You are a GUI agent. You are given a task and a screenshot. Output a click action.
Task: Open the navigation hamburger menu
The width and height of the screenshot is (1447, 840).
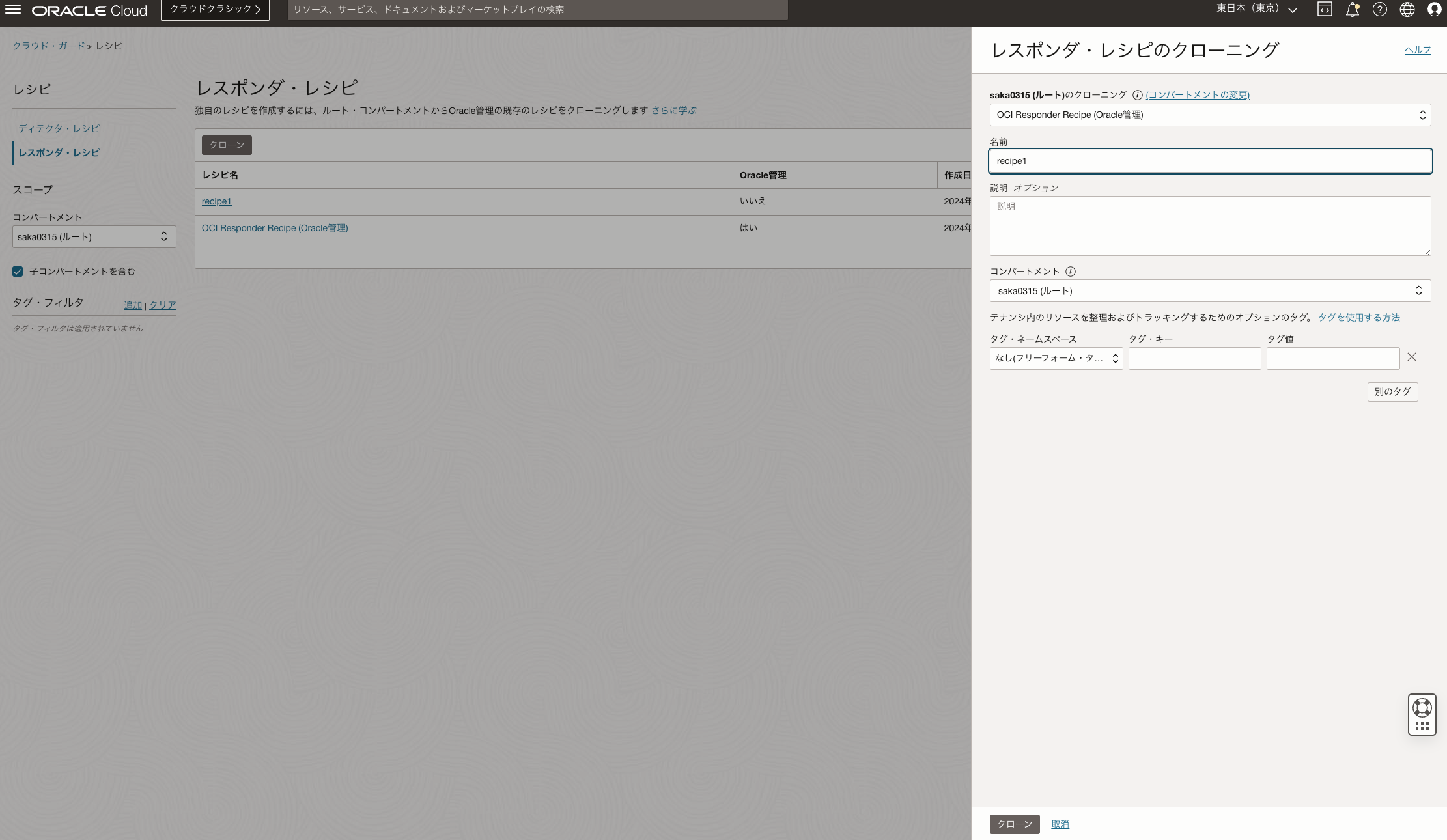pyautogui.click(x=13, y=10)
